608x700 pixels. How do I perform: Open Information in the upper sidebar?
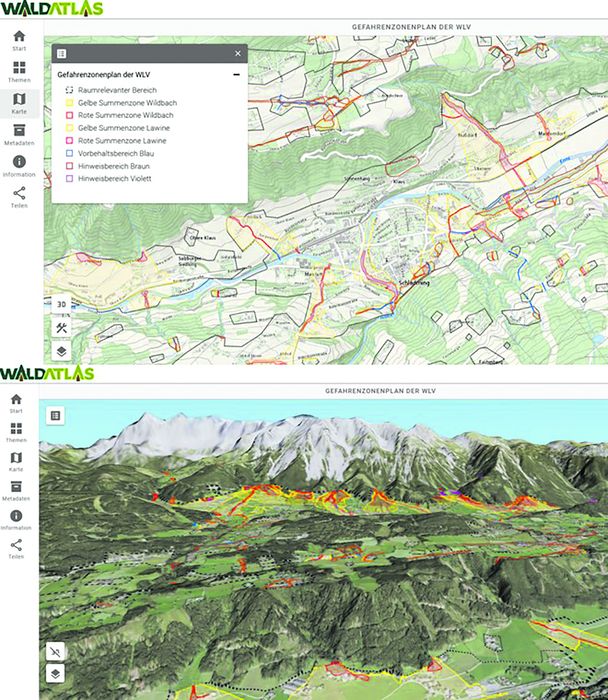pyautogui.click(x=20, y=166)
